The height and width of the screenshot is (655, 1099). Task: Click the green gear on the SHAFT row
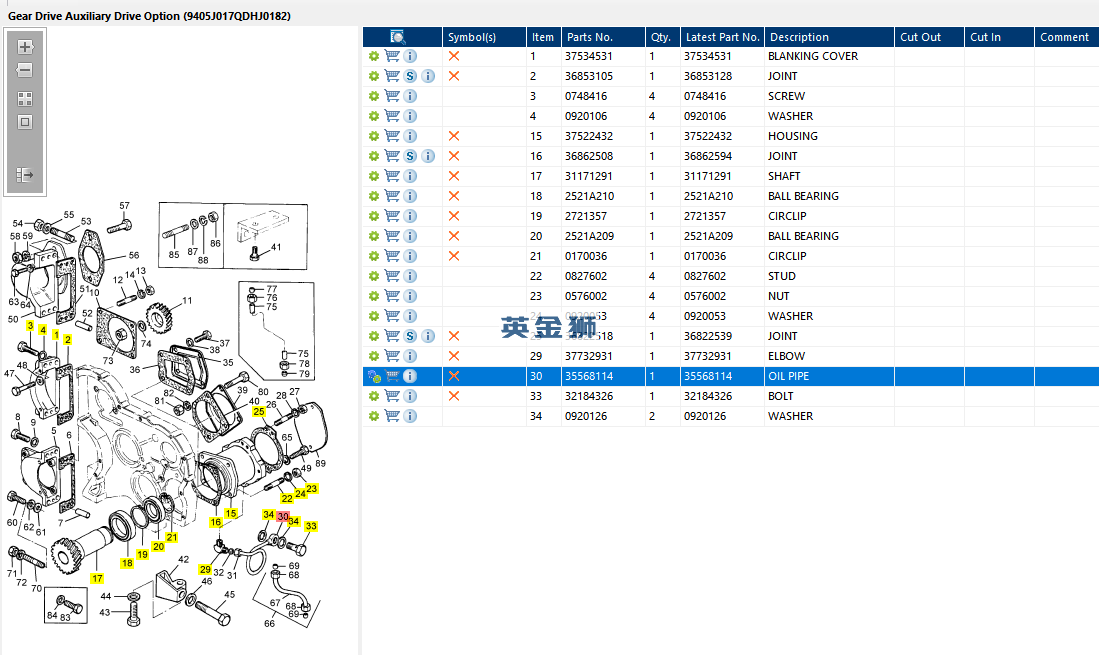(374, 176)
